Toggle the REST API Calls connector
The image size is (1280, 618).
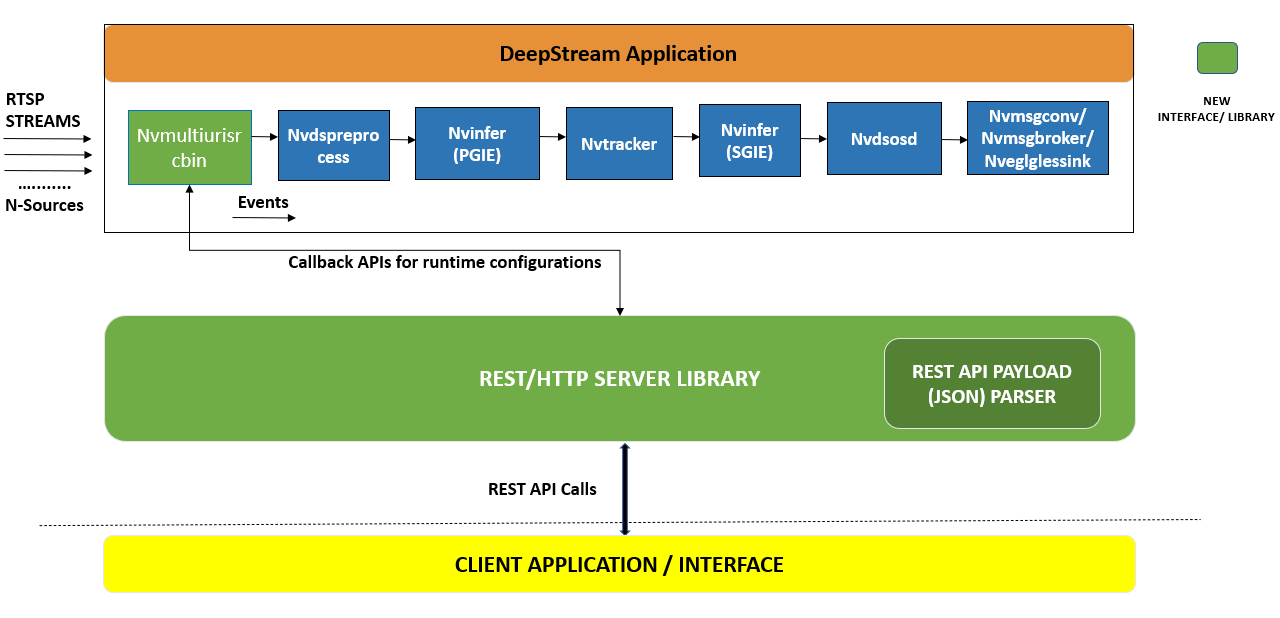625,487
